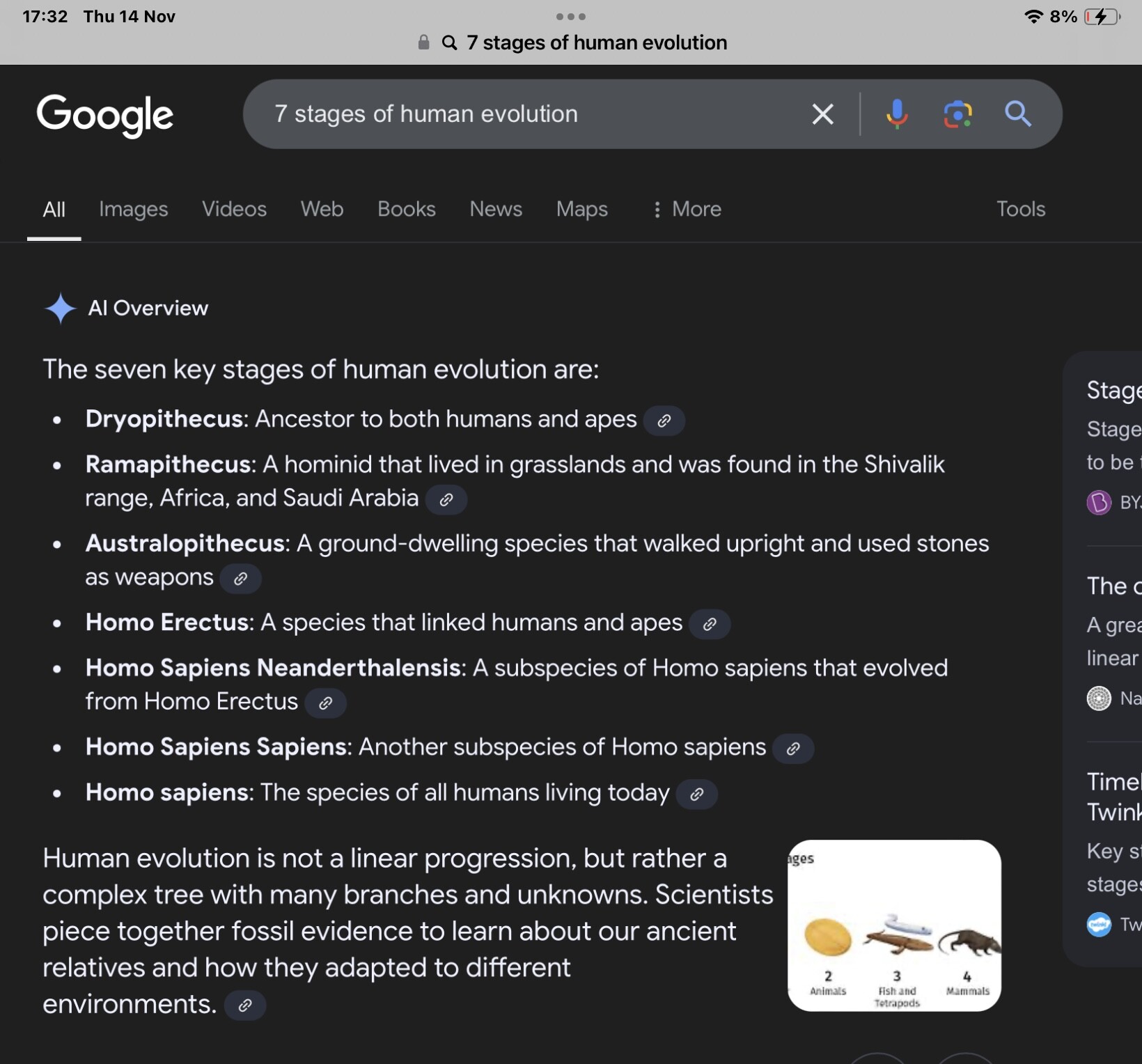Open source link icon after 'environments.'

pyautogui.click(x=245, y=1006)
